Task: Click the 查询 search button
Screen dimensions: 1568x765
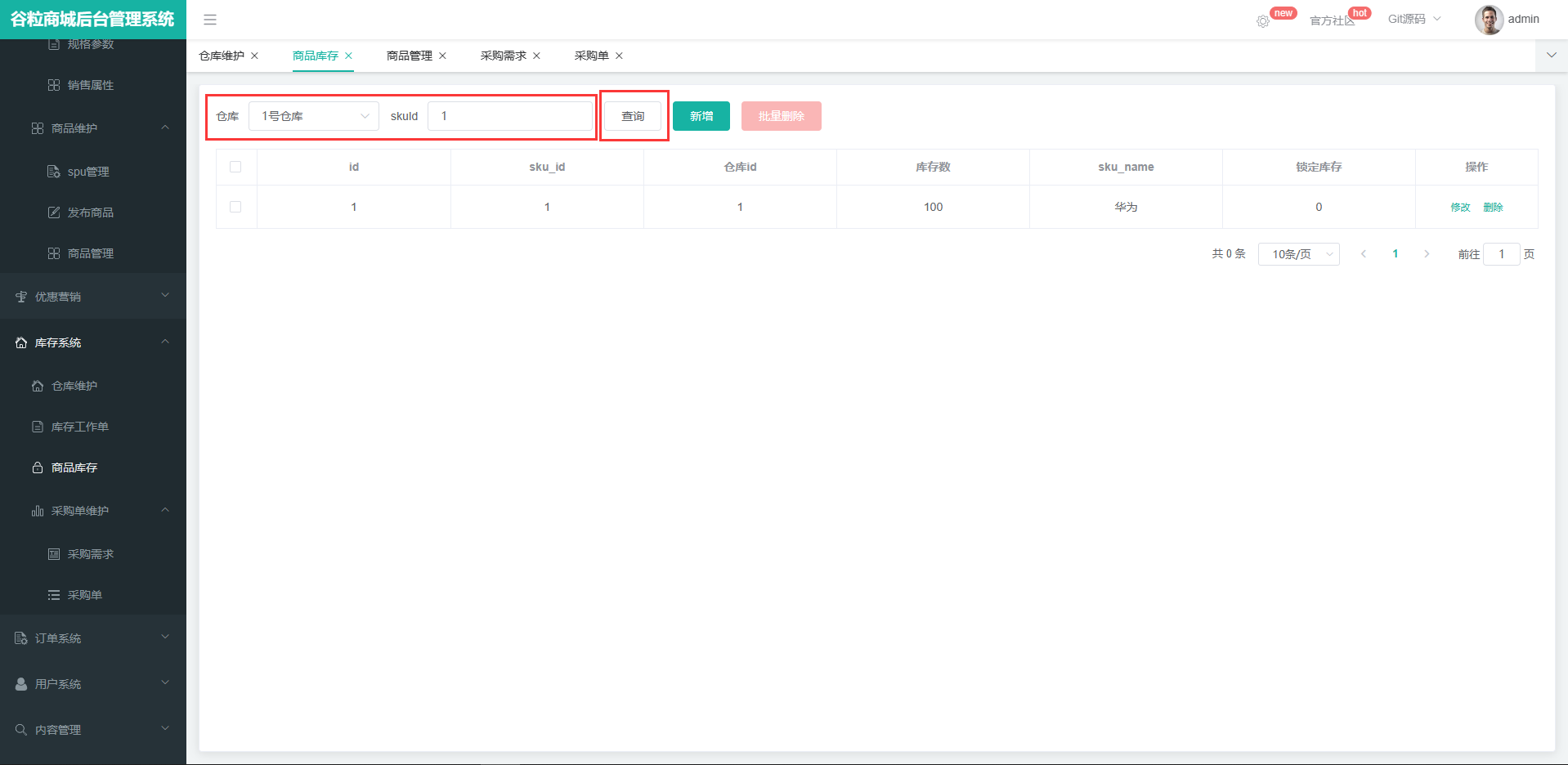Action: tap(633, 116)
